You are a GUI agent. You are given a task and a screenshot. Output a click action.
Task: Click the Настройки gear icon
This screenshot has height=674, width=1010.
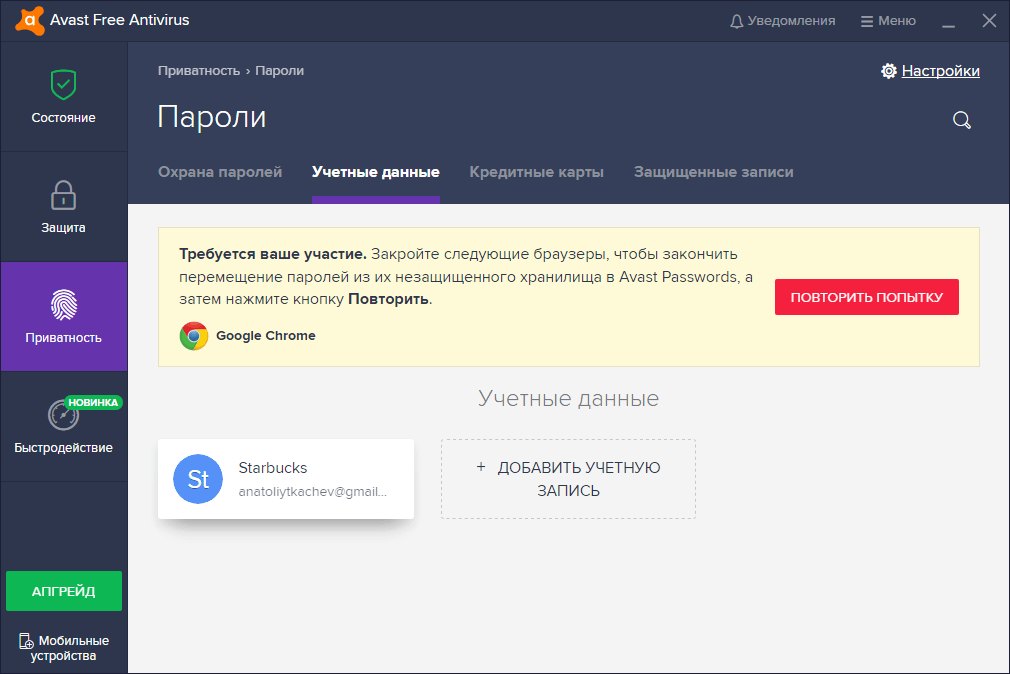click(x=888, y=70)
